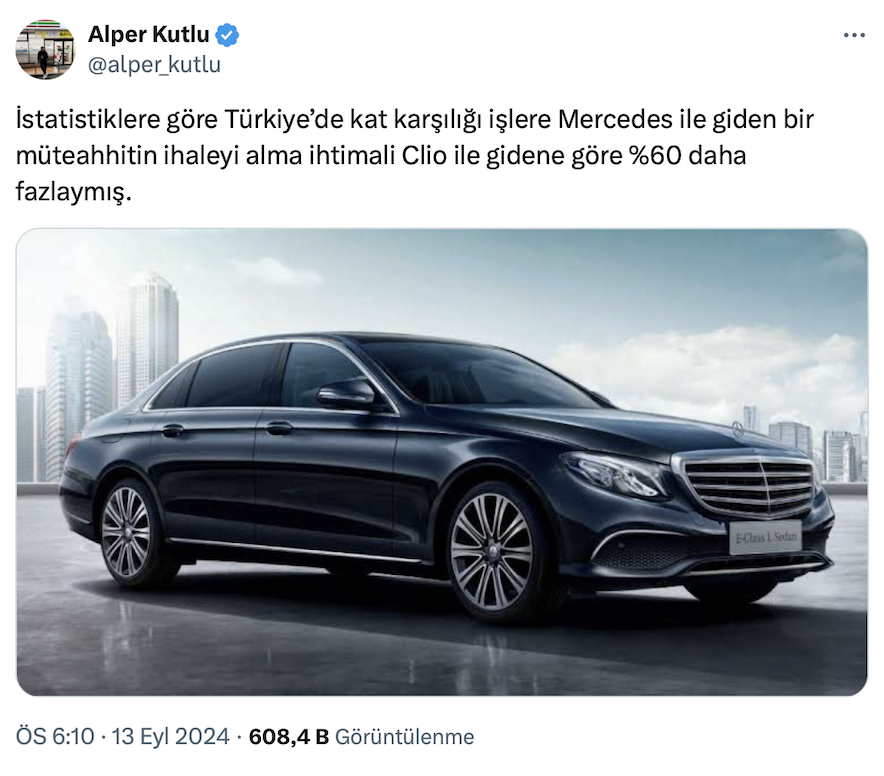Click the tall skyscraper in the photo
The width and height of the screenshot is (884, 776).
147,340
